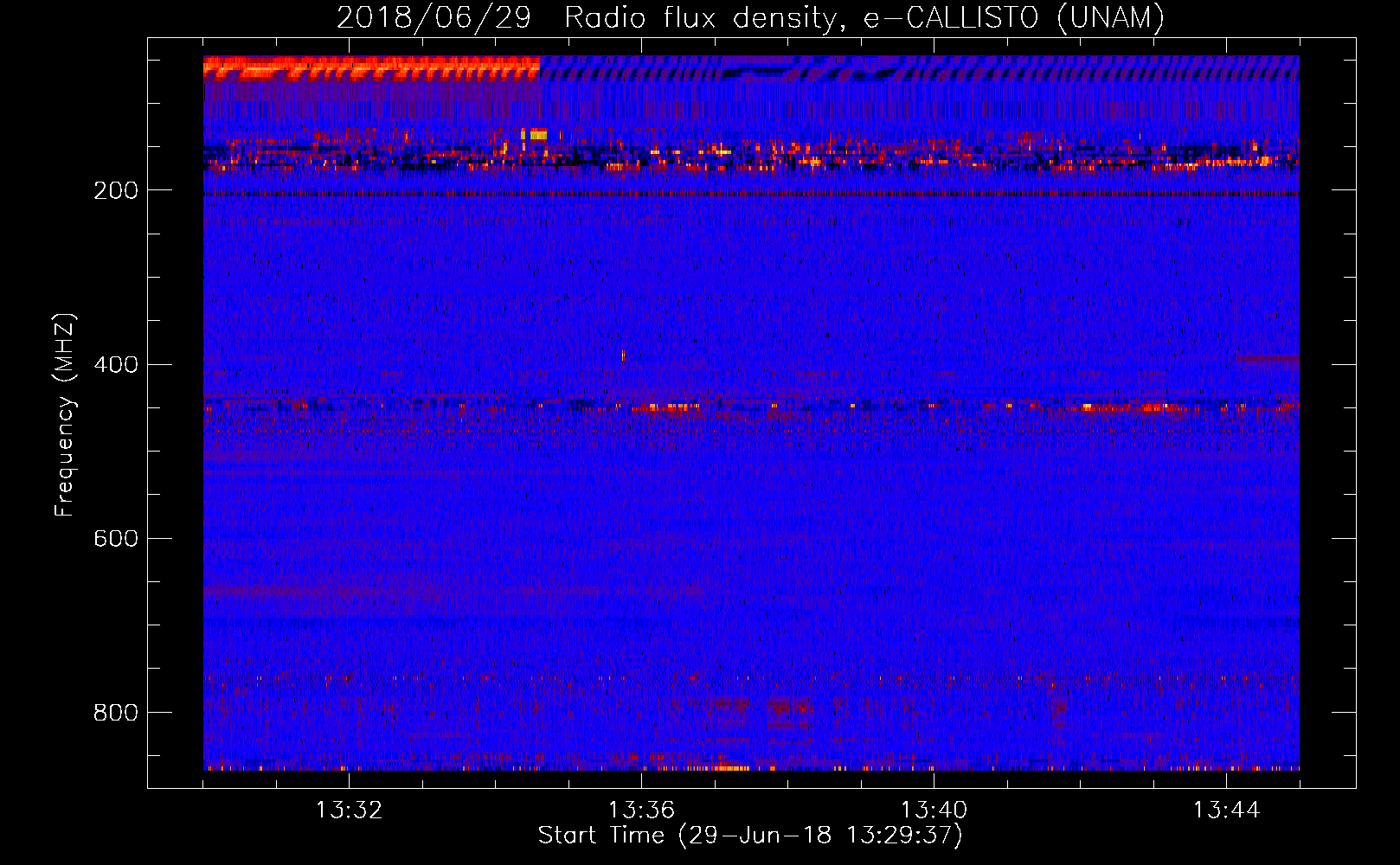Select the 800 frequency tick label
This screenshot has height=865, width=1400.
(115, 712)
